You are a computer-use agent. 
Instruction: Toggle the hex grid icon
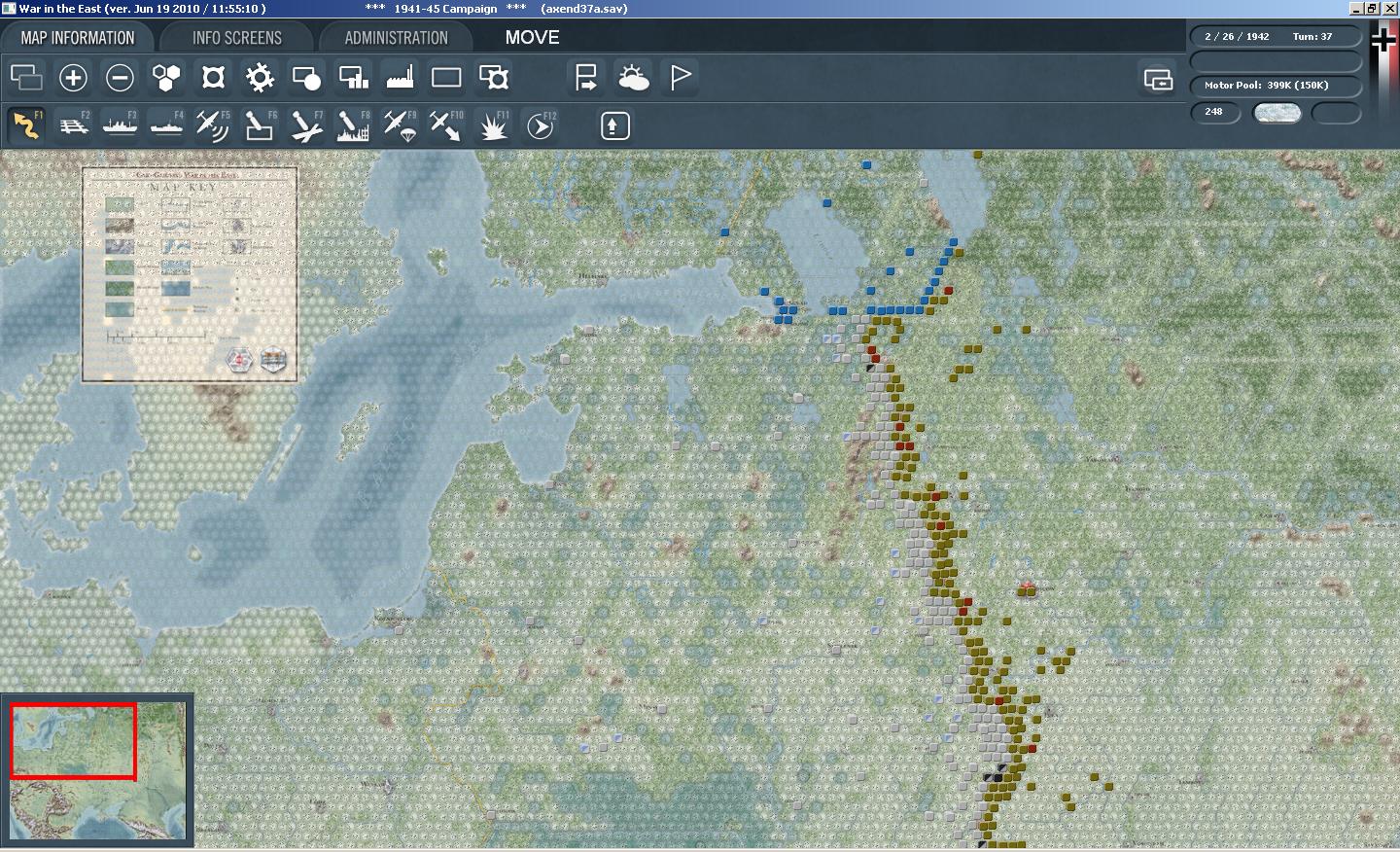click(166, 77)
